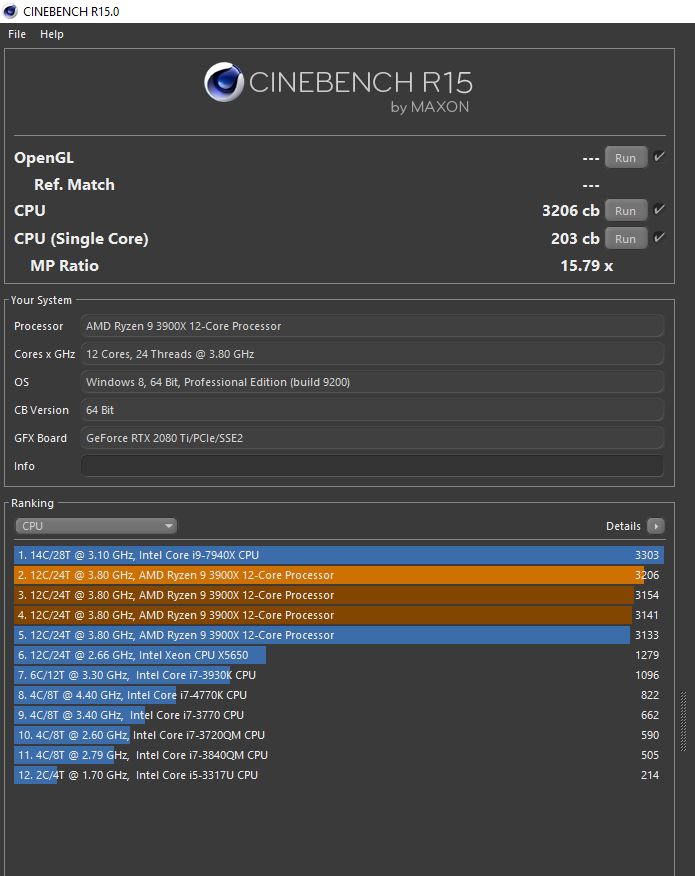Screen dimensions: 695x876
Task: Toggle the CPU test checkbox
Action: [x=659, y=210]
